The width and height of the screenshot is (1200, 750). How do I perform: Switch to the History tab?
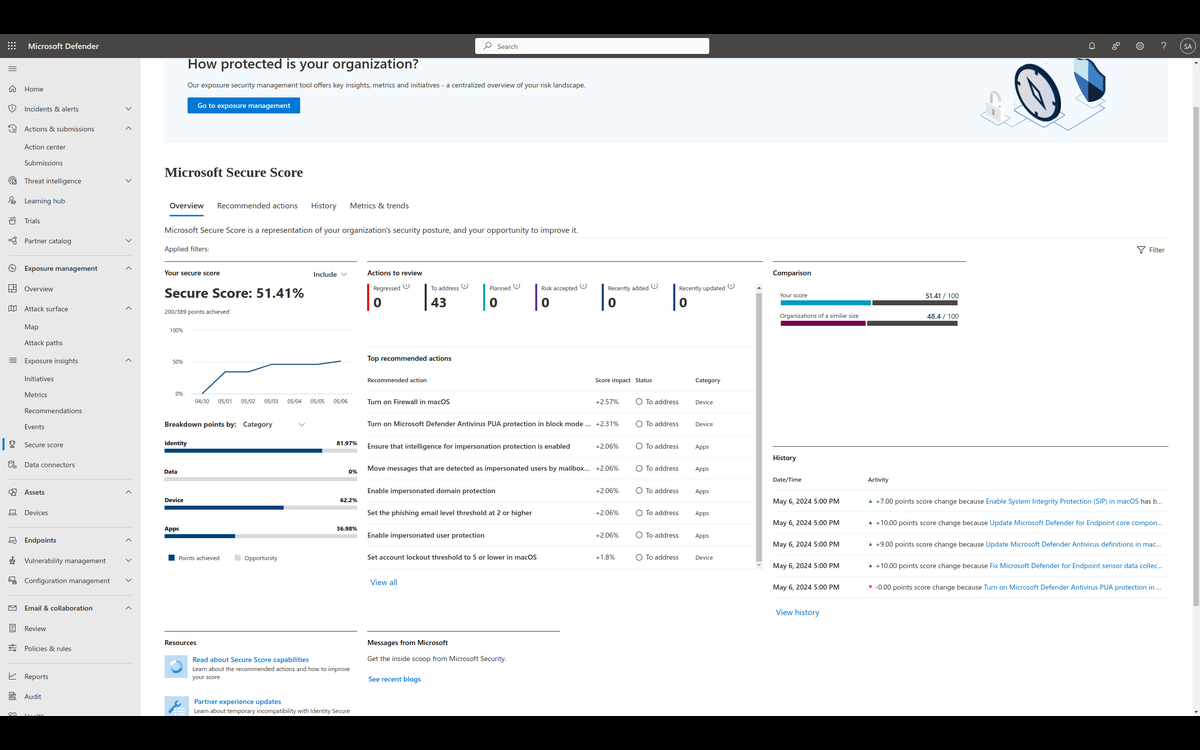click(323, 206)
